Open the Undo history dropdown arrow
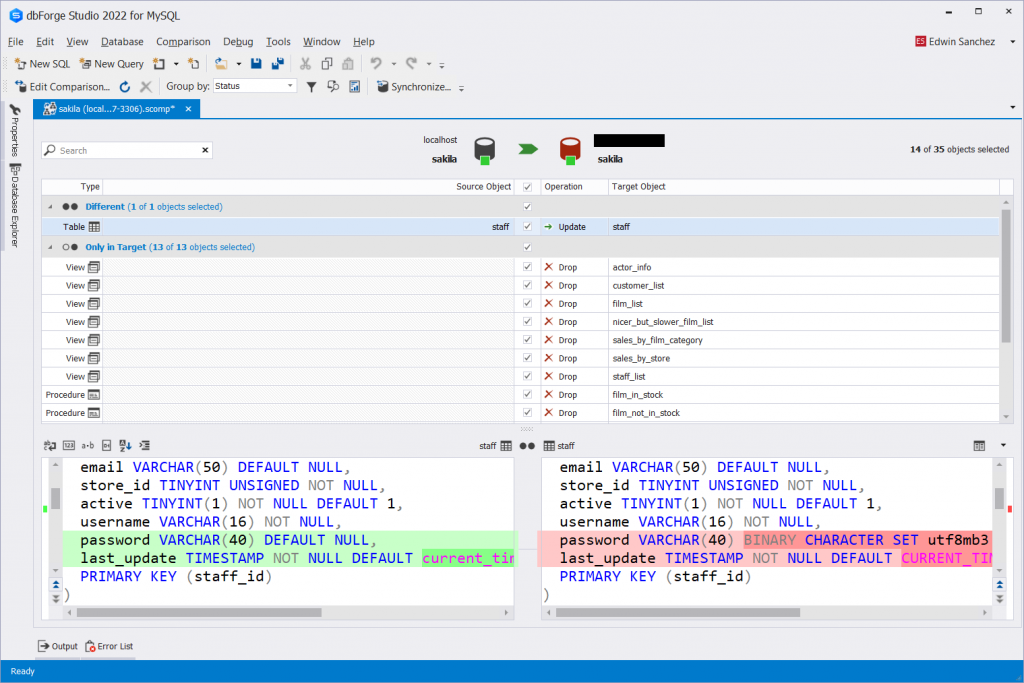 (393, 64)
